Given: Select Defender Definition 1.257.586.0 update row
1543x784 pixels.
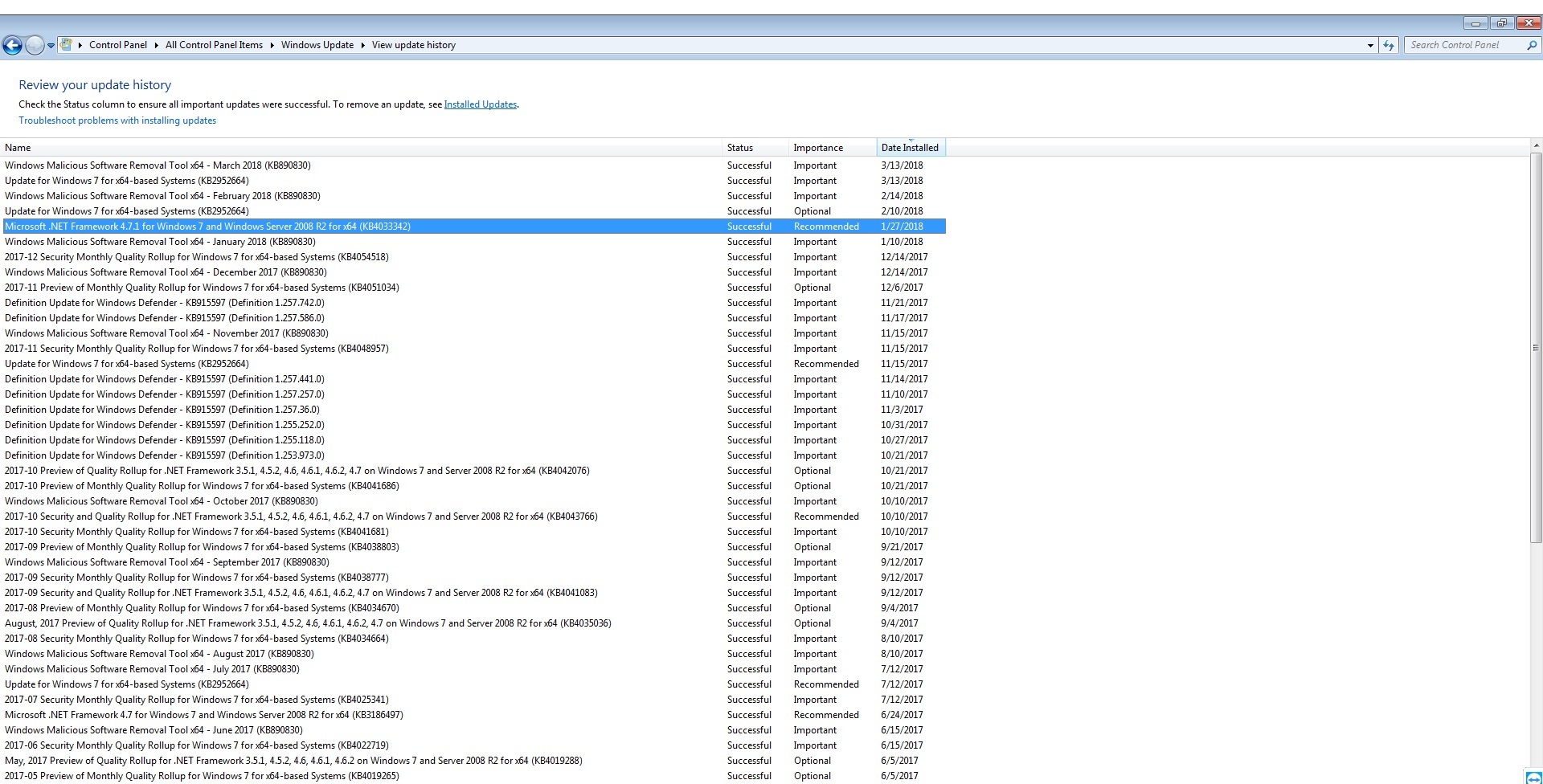Looking at the screenshot, I should click(x=474, y=318).
